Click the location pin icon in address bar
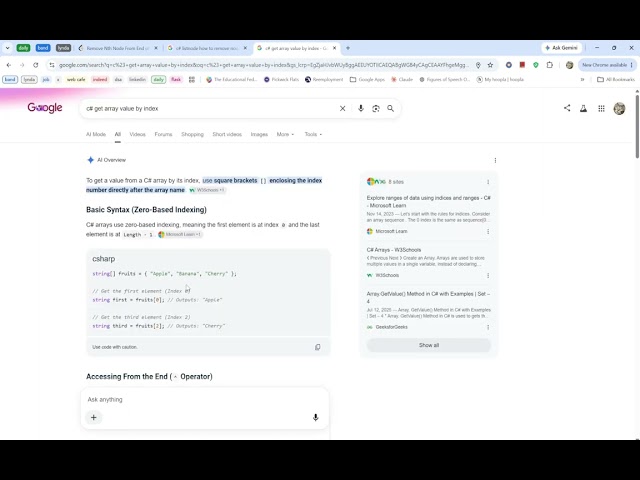640x480 pixels. 478,65
